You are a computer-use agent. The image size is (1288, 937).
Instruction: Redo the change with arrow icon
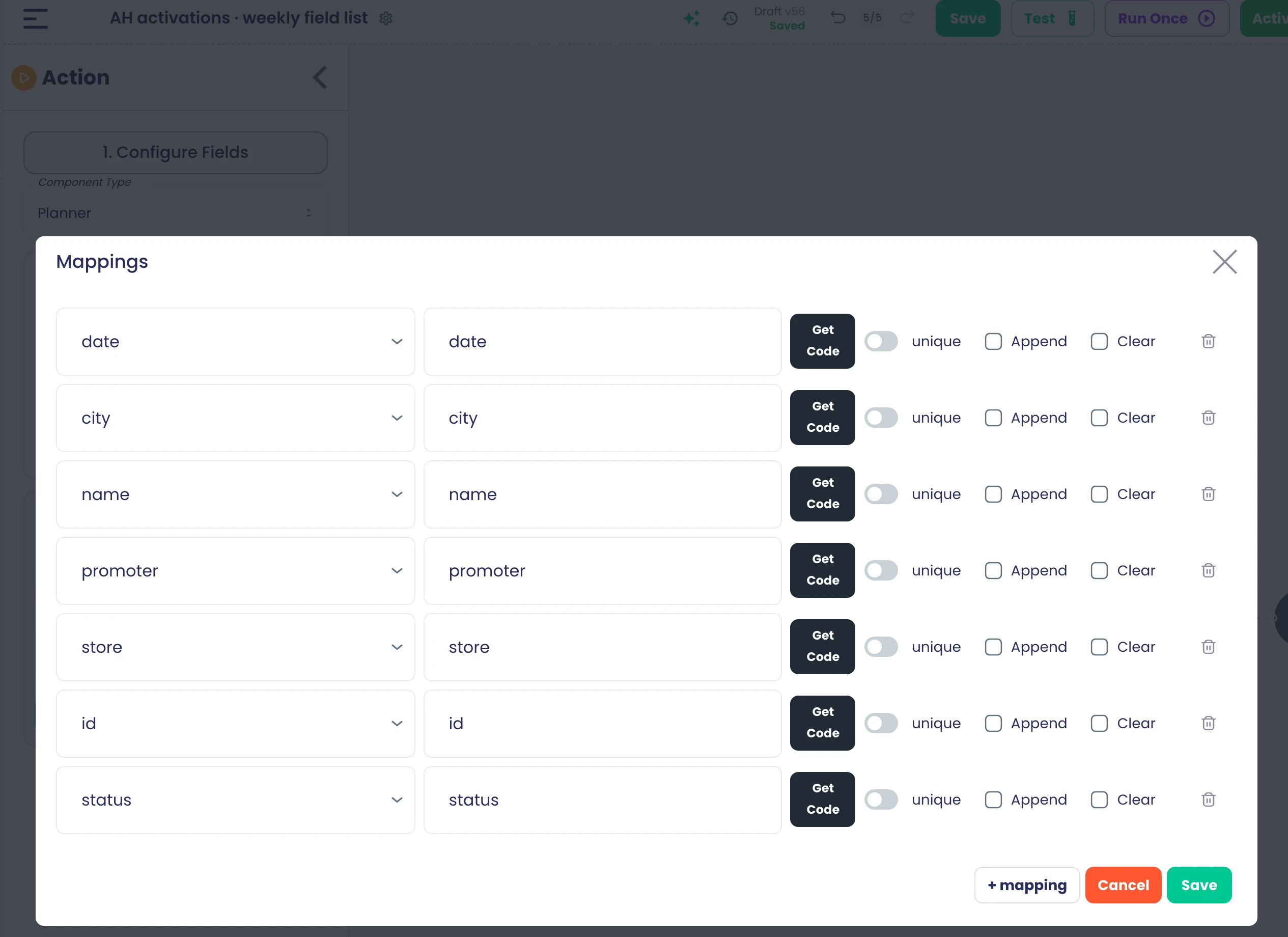point(908,18)
